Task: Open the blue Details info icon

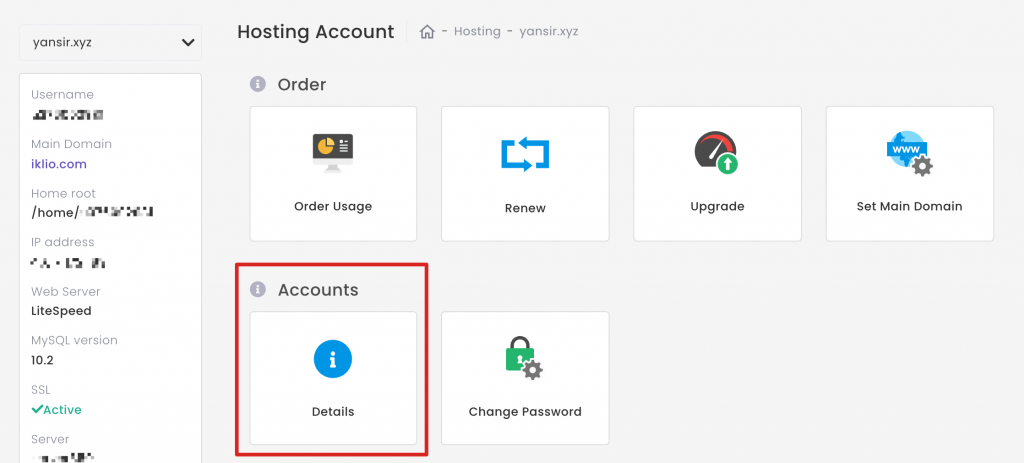Action: click(x=333, y=359)
